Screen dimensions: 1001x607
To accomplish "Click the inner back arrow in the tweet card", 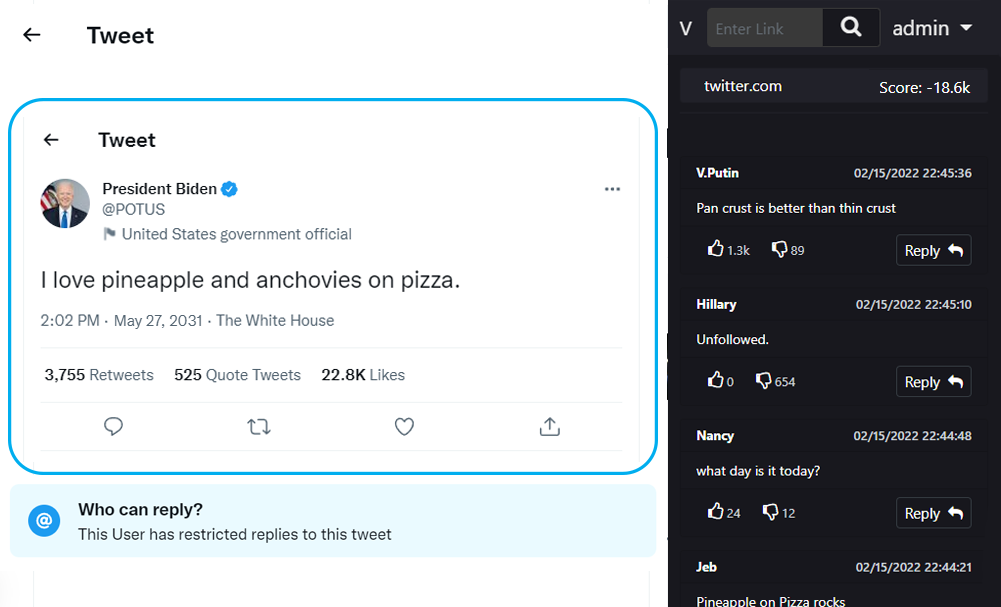I will click(51, 140).
